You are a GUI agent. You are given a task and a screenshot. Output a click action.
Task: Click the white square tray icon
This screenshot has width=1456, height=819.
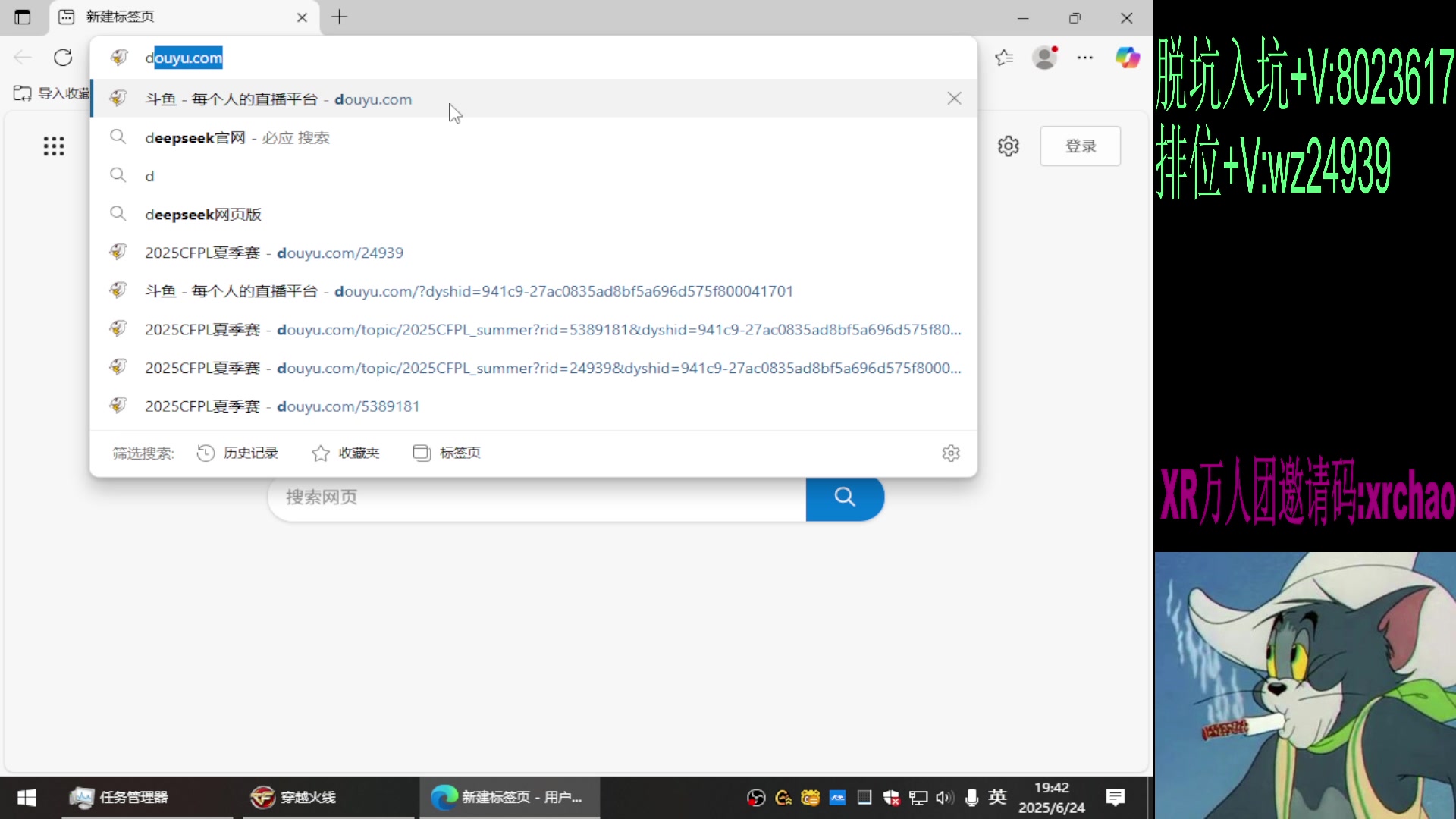pyautogui.click(x=864, y=797)
